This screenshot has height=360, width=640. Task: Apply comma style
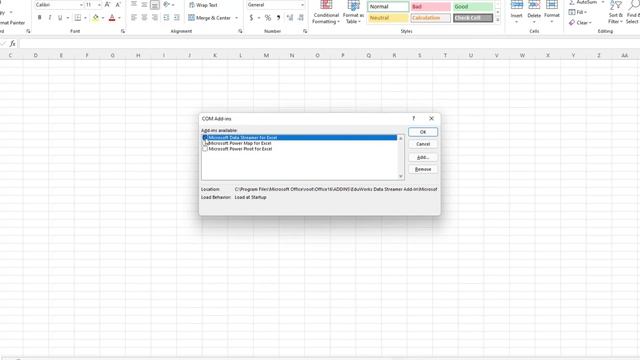pos(278,18)
